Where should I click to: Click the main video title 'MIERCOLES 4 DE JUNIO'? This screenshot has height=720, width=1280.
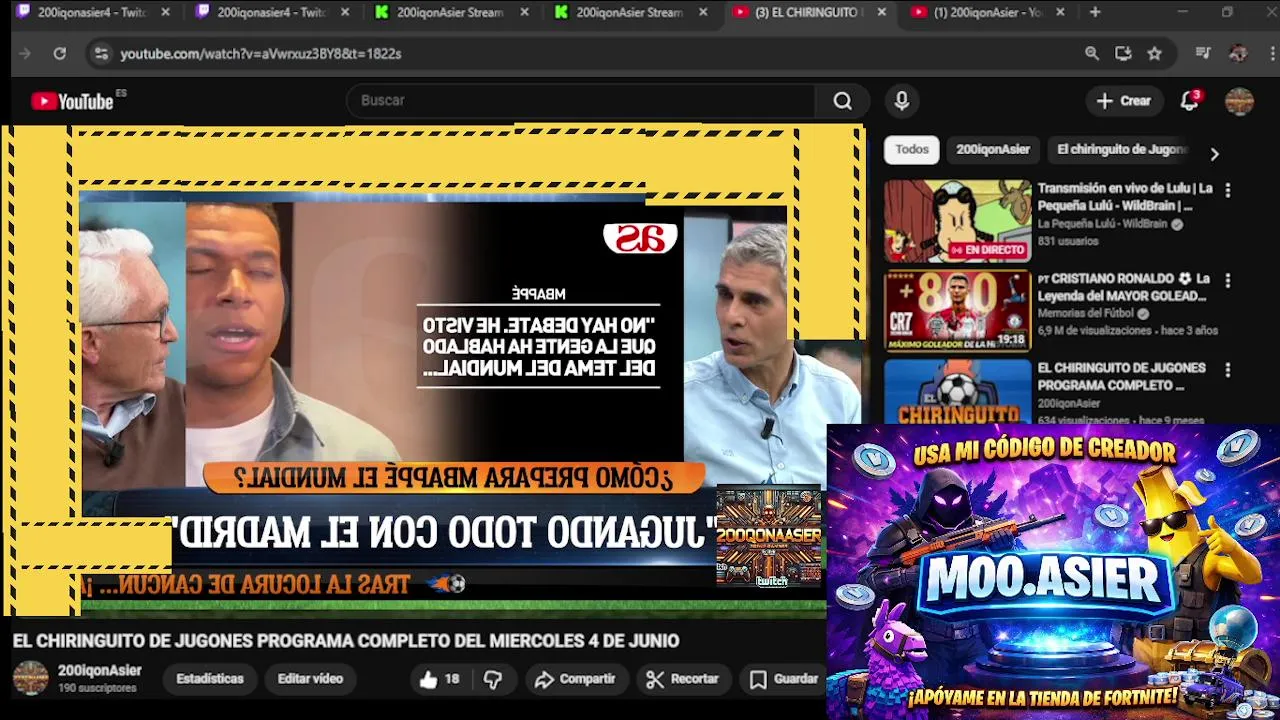(346, 641)
